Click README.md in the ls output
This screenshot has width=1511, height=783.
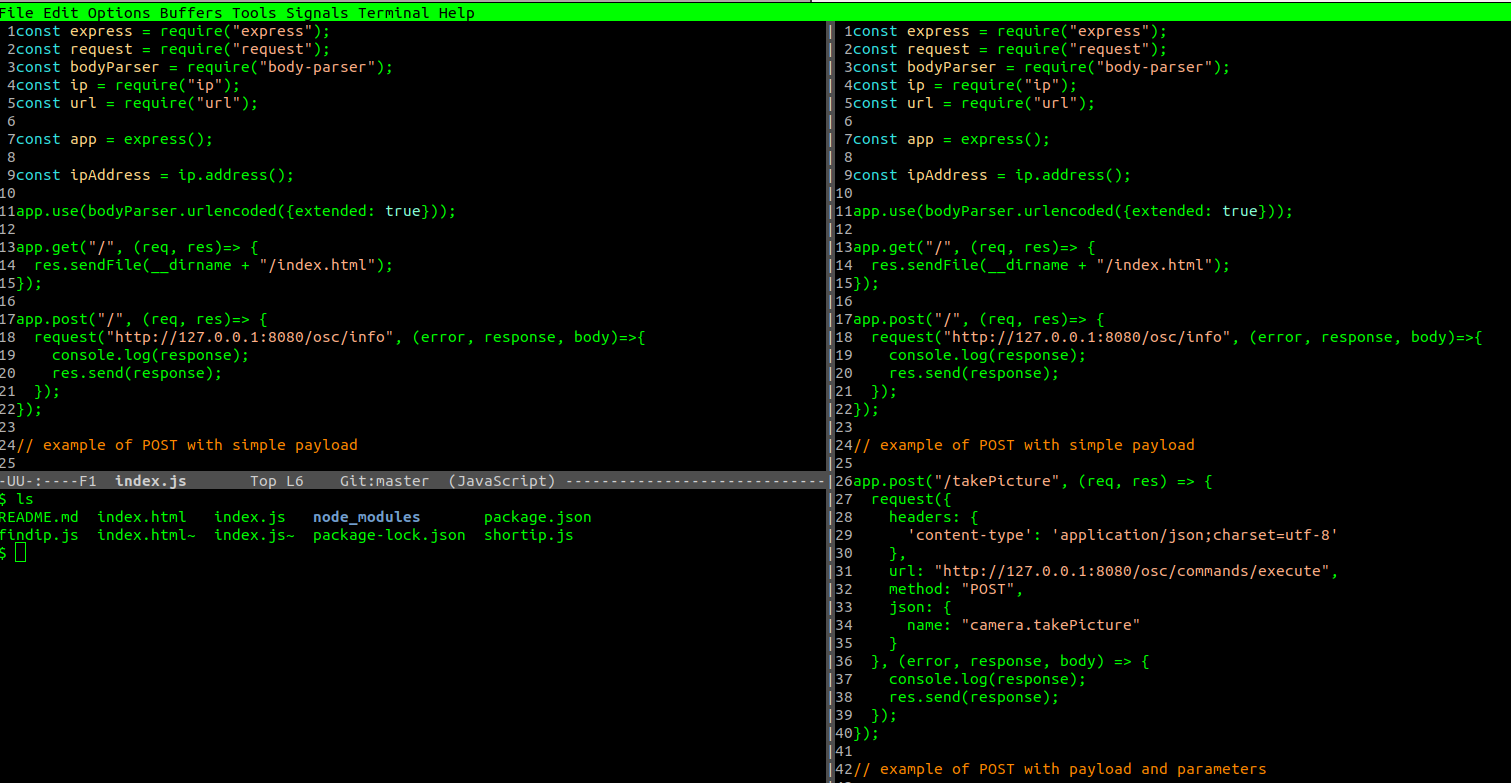click(38, 517)
